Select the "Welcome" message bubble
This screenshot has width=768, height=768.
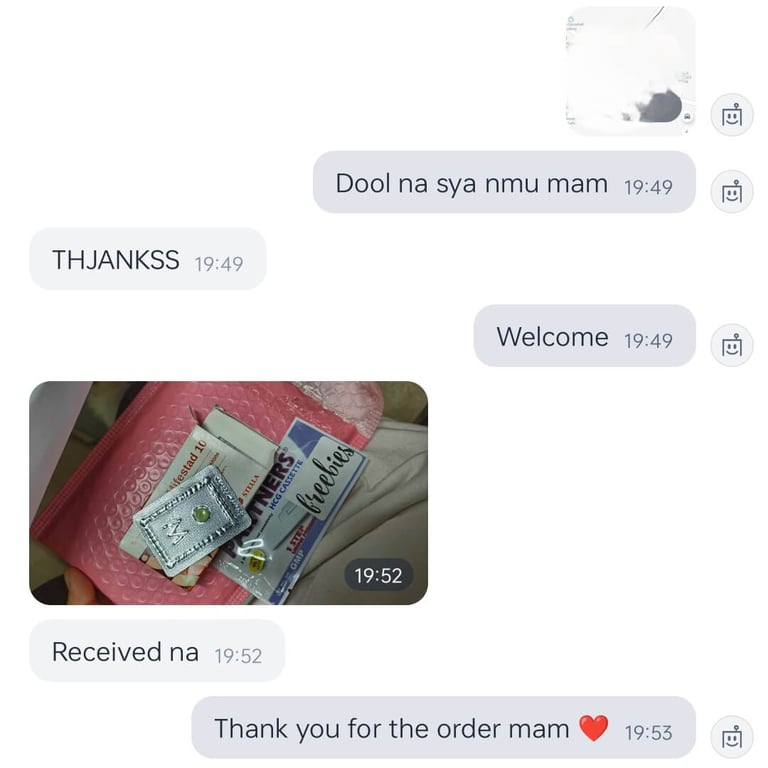(x=584, y=336)
